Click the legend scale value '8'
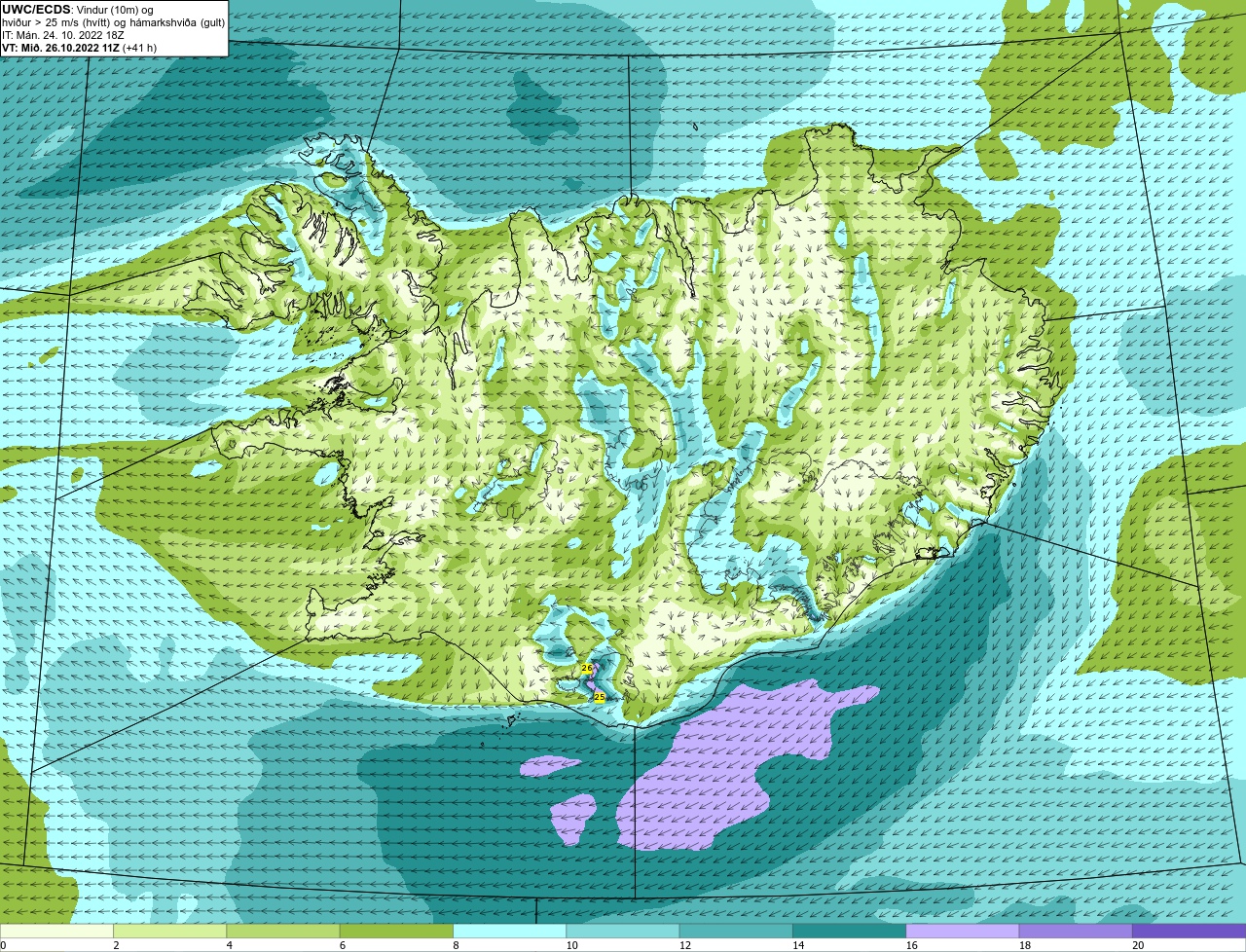Screen dimensions: 1246x952 pos(456,945)
